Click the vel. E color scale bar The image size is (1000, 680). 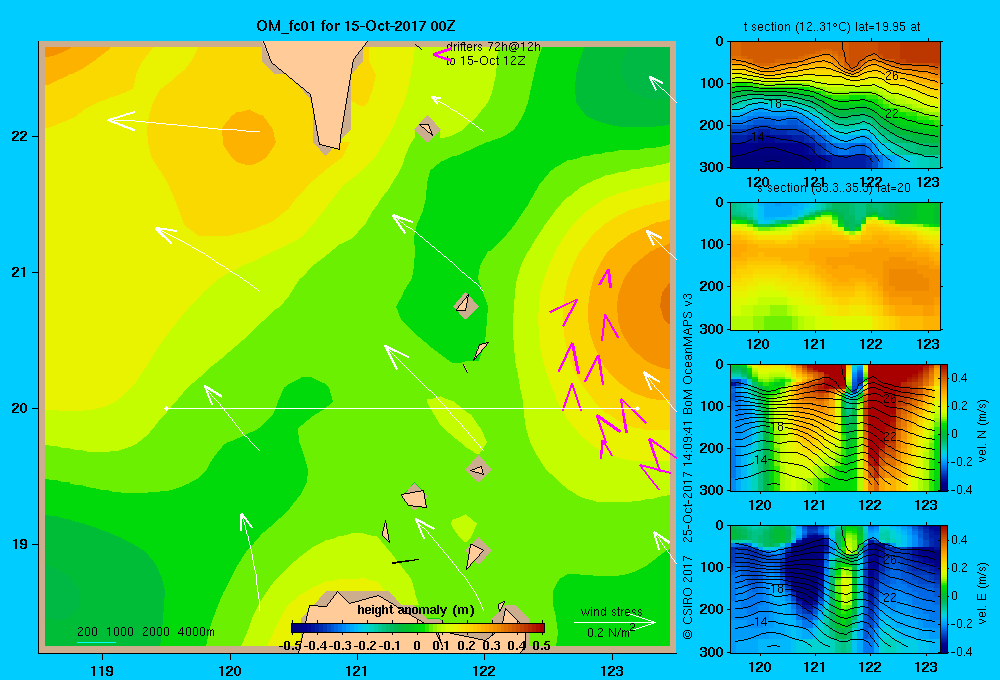point(944,588)
